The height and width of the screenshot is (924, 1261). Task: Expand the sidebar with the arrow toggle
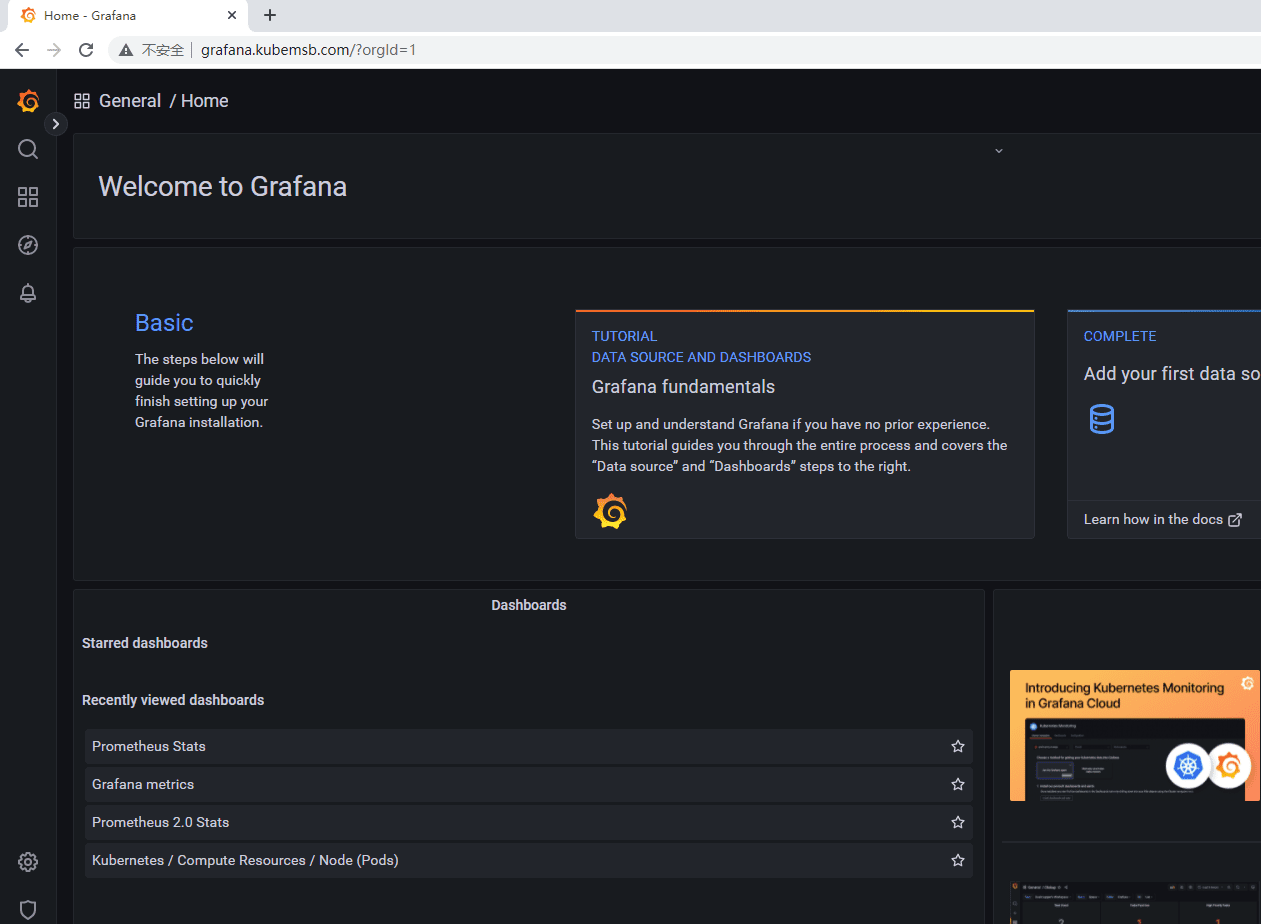point(56,124)
